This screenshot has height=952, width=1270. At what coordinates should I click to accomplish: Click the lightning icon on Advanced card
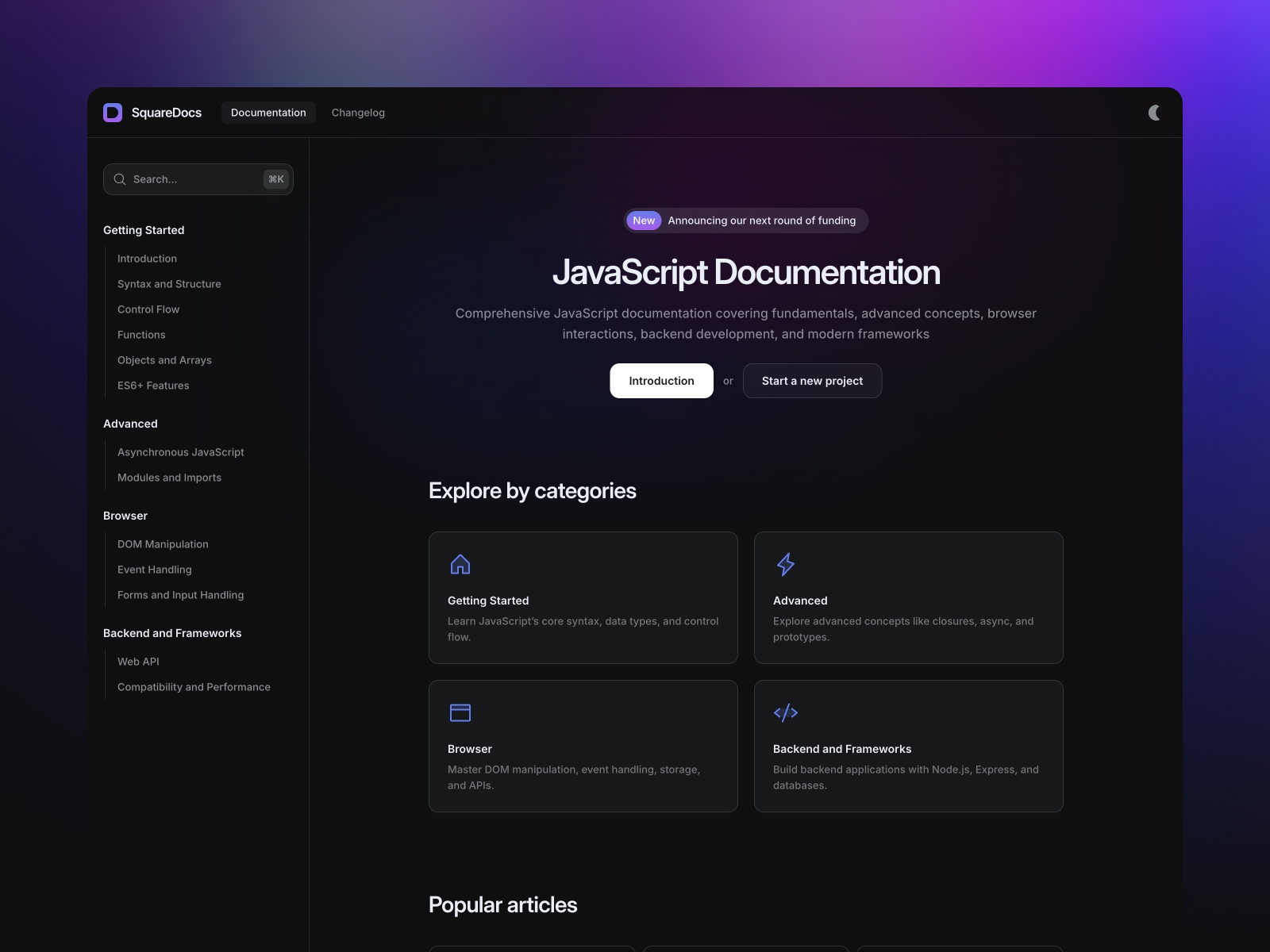(x=786, y=565)
